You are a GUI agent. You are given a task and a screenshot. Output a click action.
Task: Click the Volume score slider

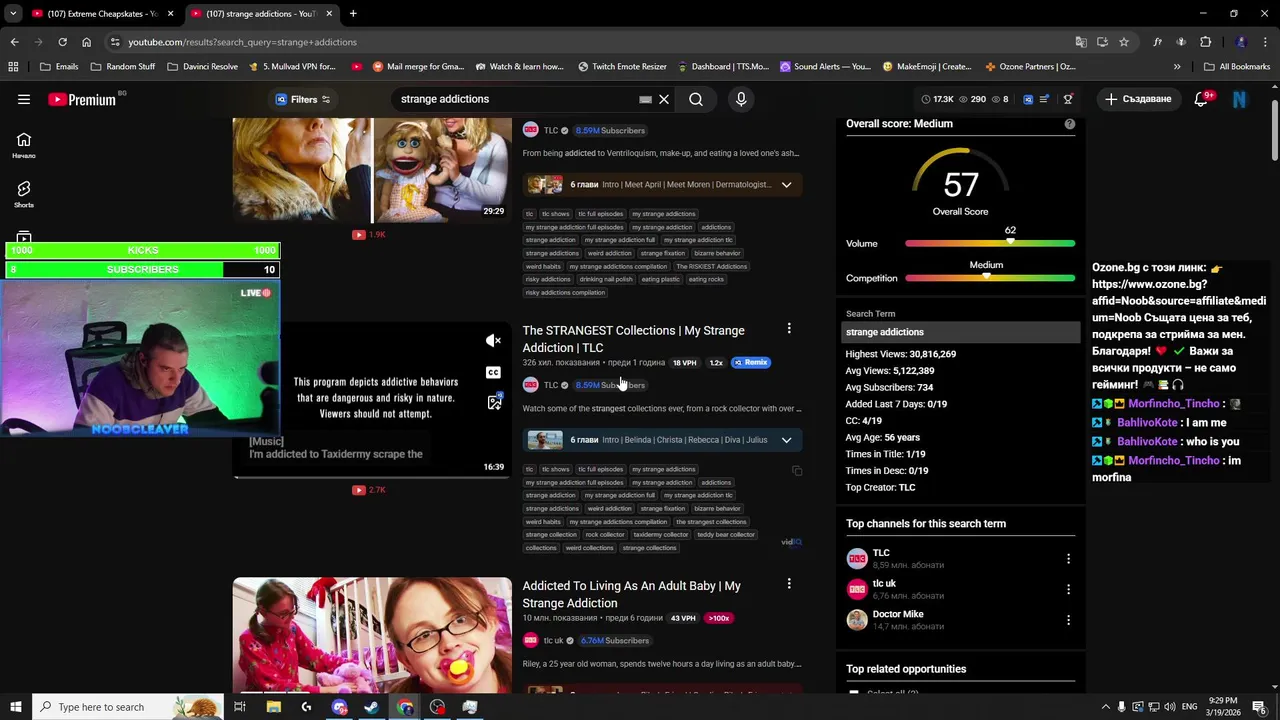click(x=990, y=243)
